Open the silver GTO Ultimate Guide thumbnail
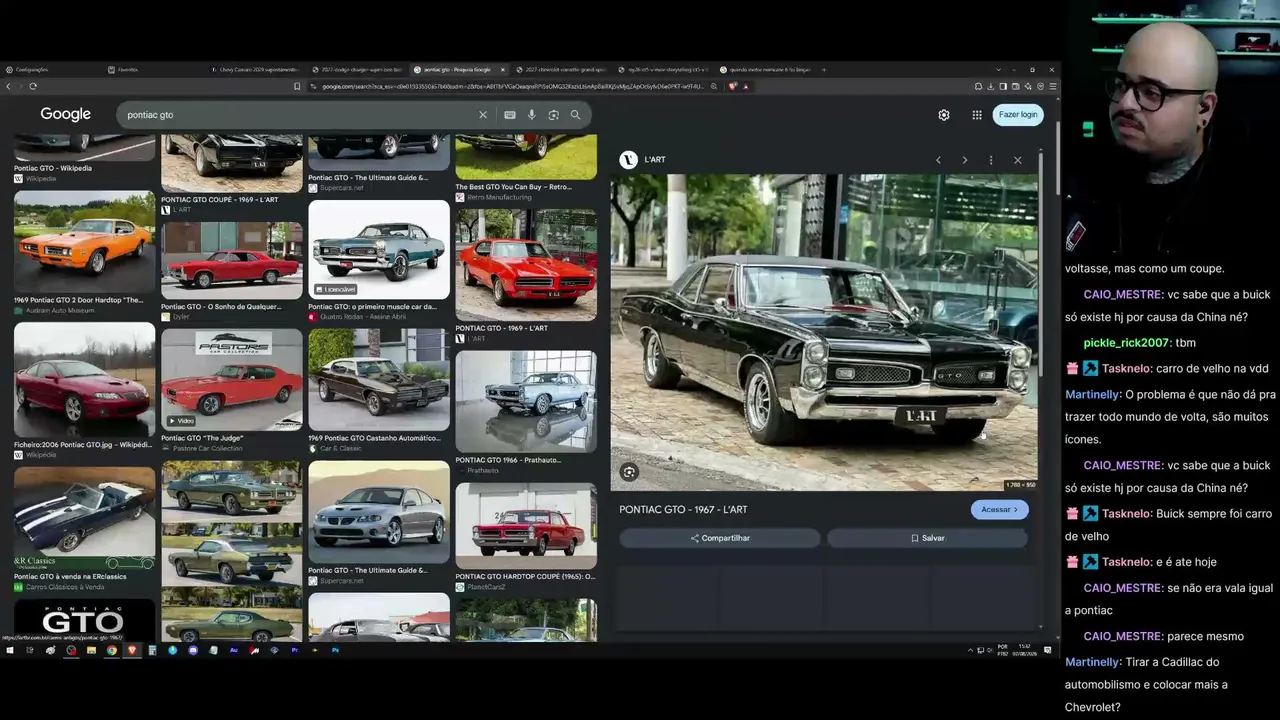This screenshot has height=720, width=1280. 379,512
